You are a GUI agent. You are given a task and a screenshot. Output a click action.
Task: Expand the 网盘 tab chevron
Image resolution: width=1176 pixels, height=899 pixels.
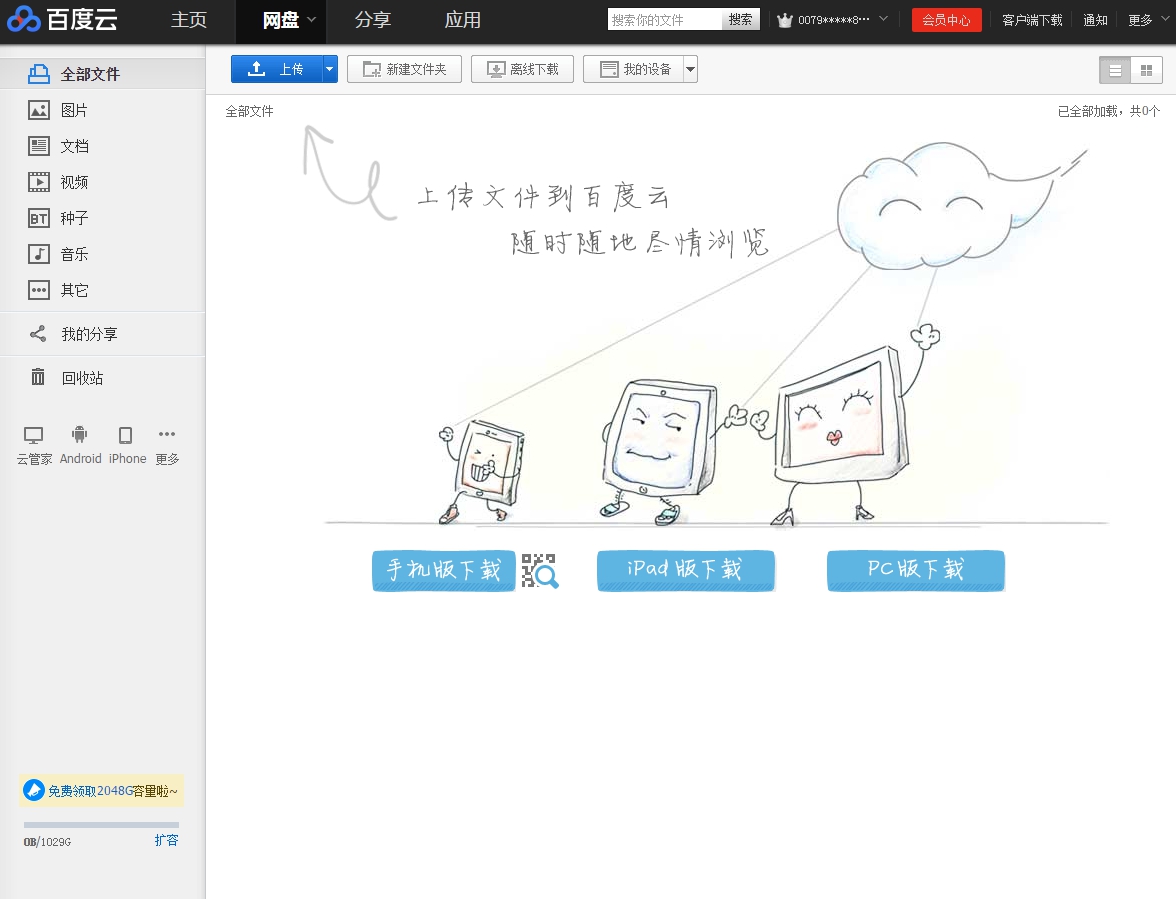[x=312, y=19]
